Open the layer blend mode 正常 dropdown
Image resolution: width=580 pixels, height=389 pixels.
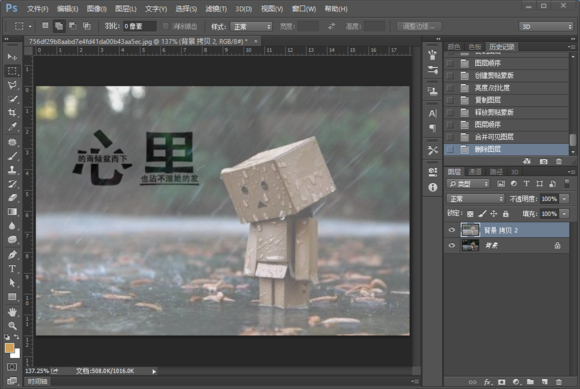coord(475,199)
